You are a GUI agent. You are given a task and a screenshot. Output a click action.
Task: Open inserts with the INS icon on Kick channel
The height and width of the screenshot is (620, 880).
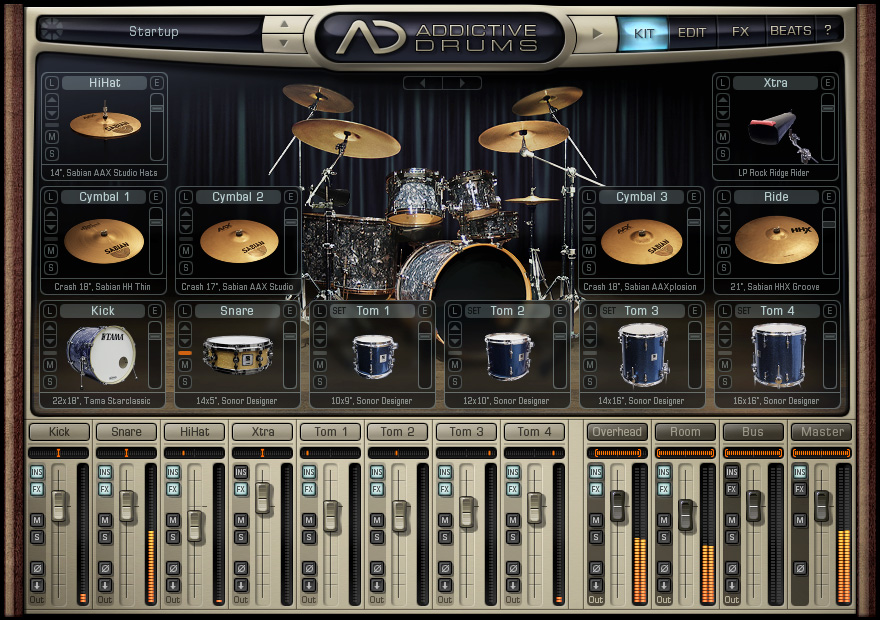tap(37, 471)
